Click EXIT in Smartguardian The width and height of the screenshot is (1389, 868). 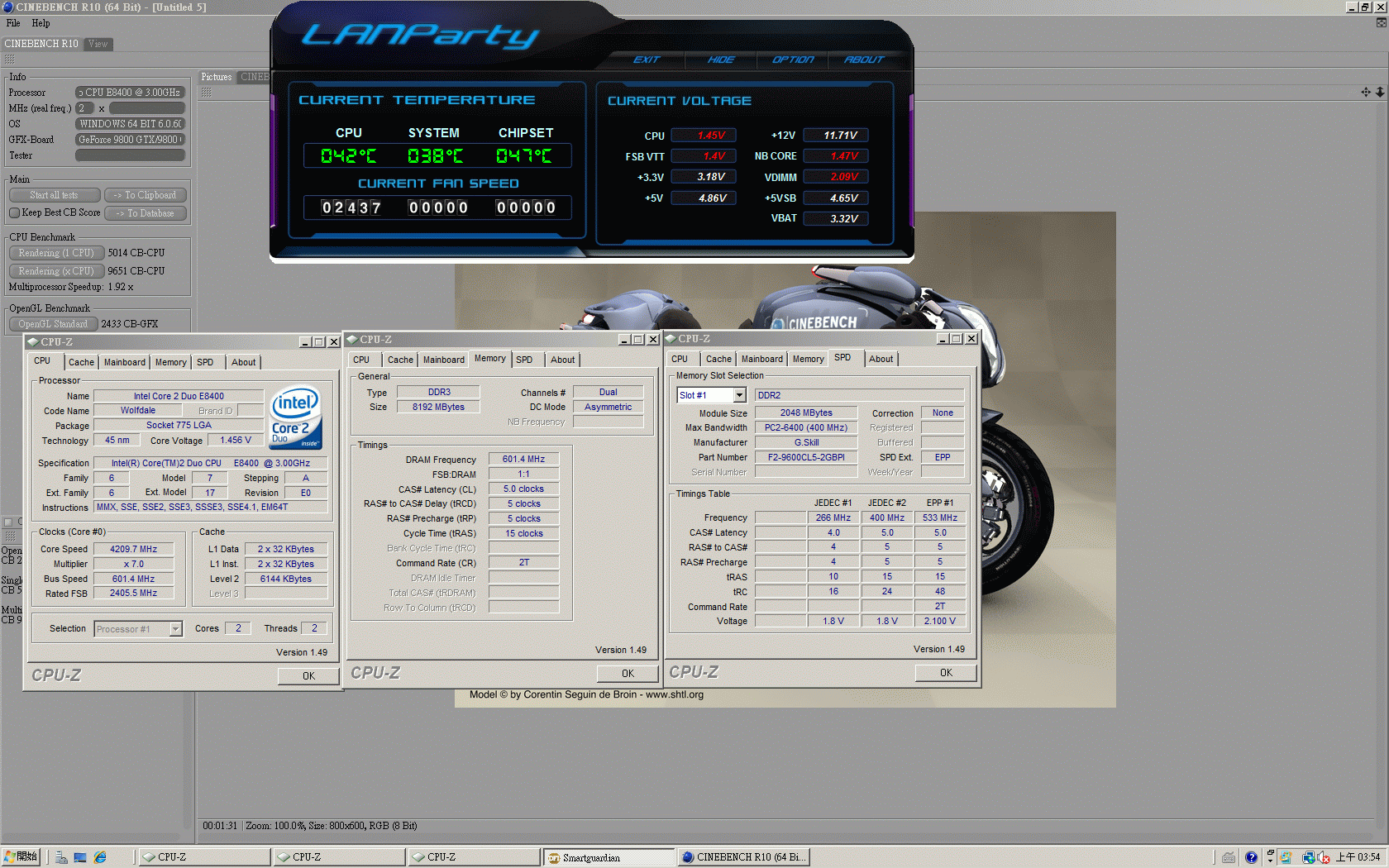(647, 60)
